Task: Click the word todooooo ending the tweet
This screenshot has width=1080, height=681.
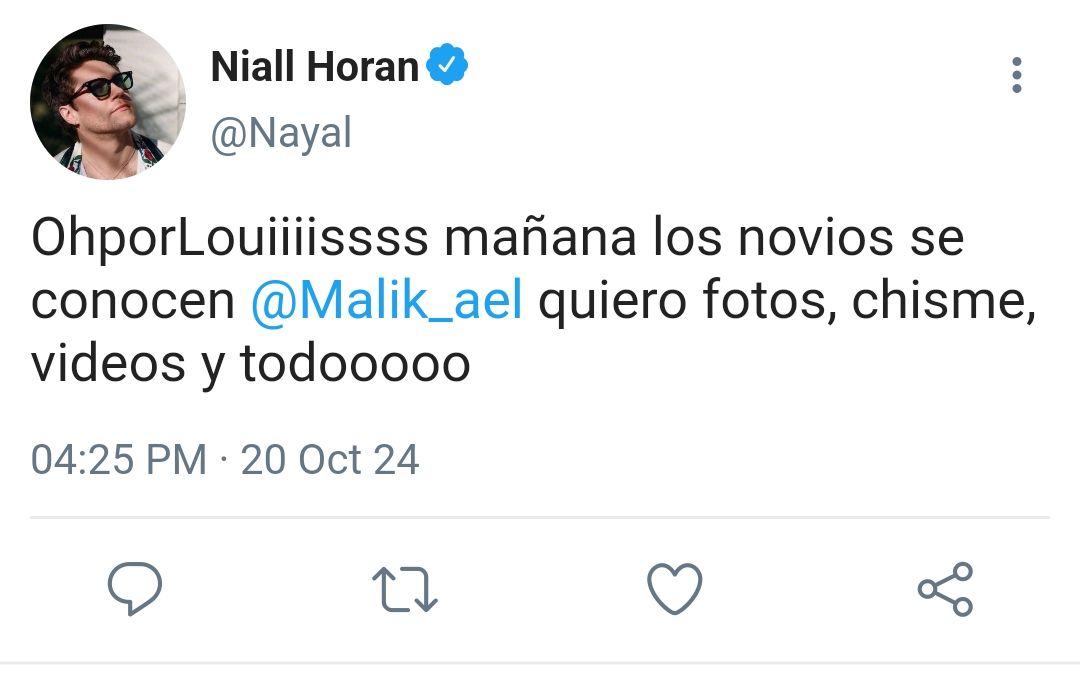Action: point(355,364)
